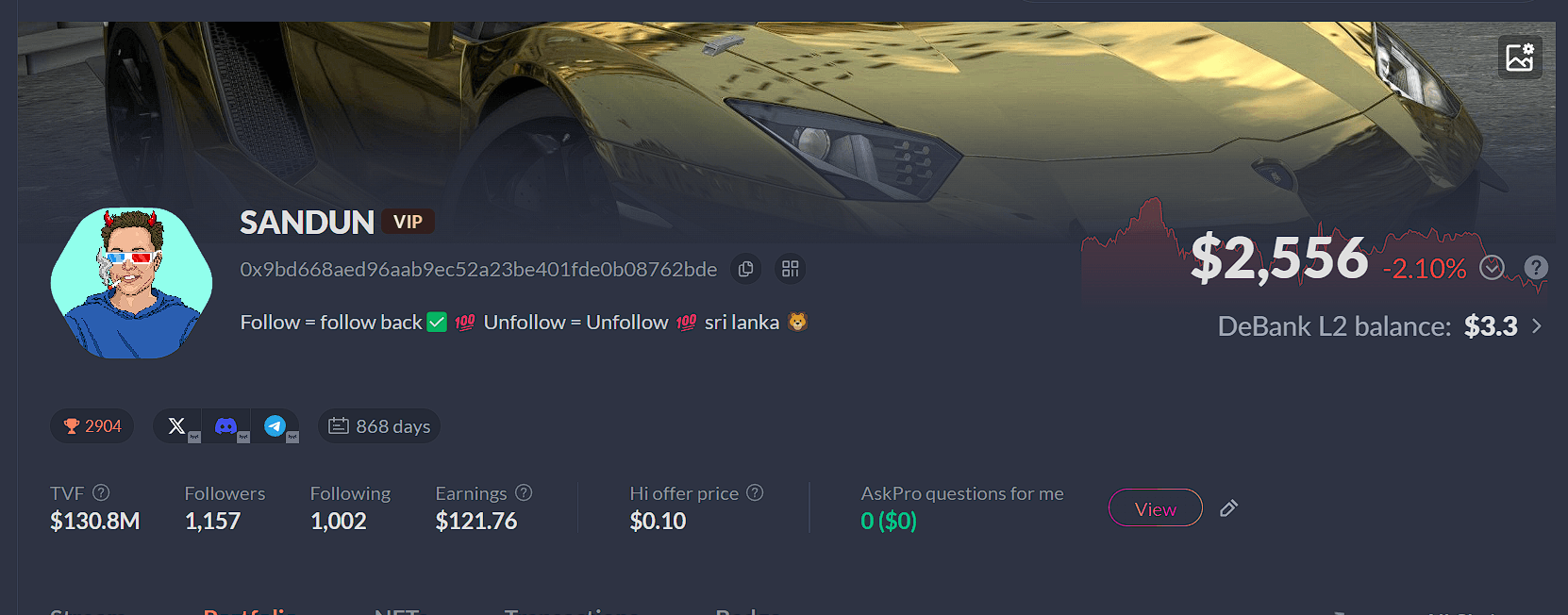1568x615 pixels.
Task: Click the SANDUN profile avatar
Action: click(131, 283)
